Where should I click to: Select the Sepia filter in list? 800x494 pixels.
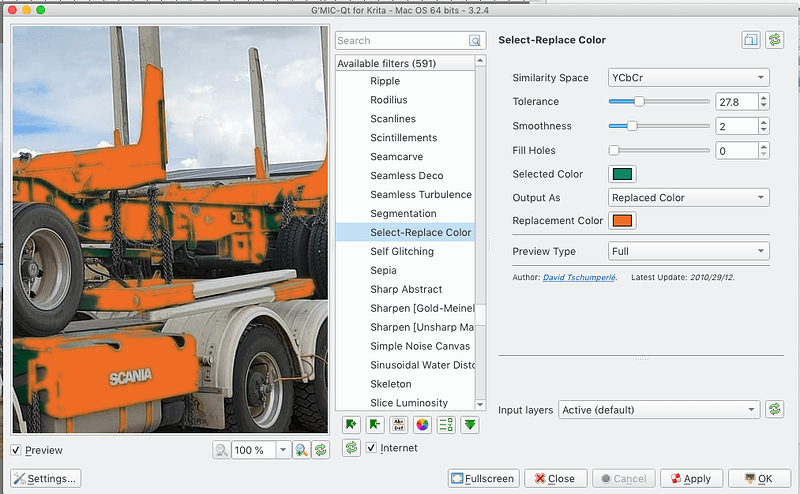tap(383, 270)
